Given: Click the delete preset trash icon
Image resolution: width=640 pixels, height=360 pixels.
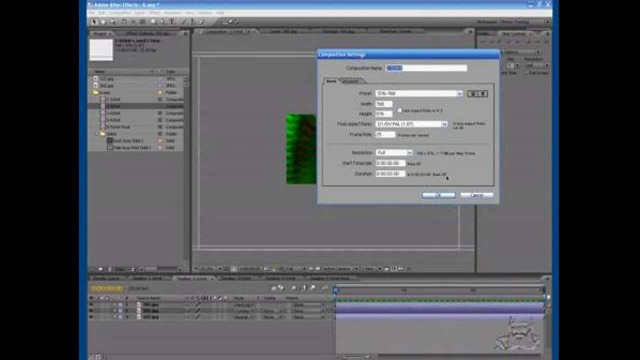Looking at the screenshot, I should click(x=483, y=93).
